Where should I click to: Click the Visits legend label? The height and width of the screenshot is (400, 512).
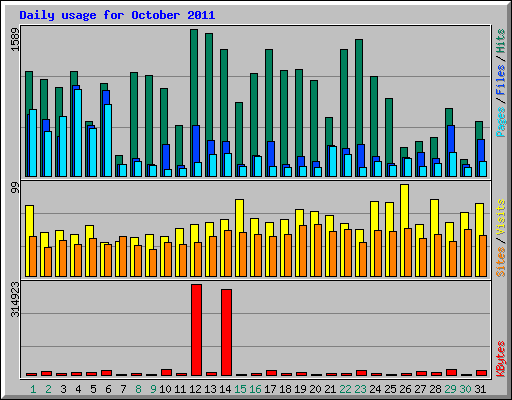501,217
